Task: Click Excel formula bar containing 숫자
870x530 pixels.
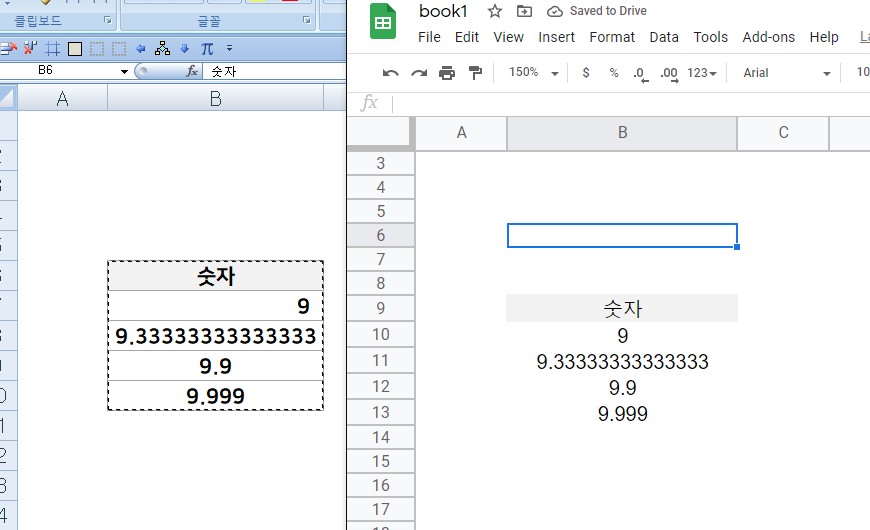Action: coord(275,71)
